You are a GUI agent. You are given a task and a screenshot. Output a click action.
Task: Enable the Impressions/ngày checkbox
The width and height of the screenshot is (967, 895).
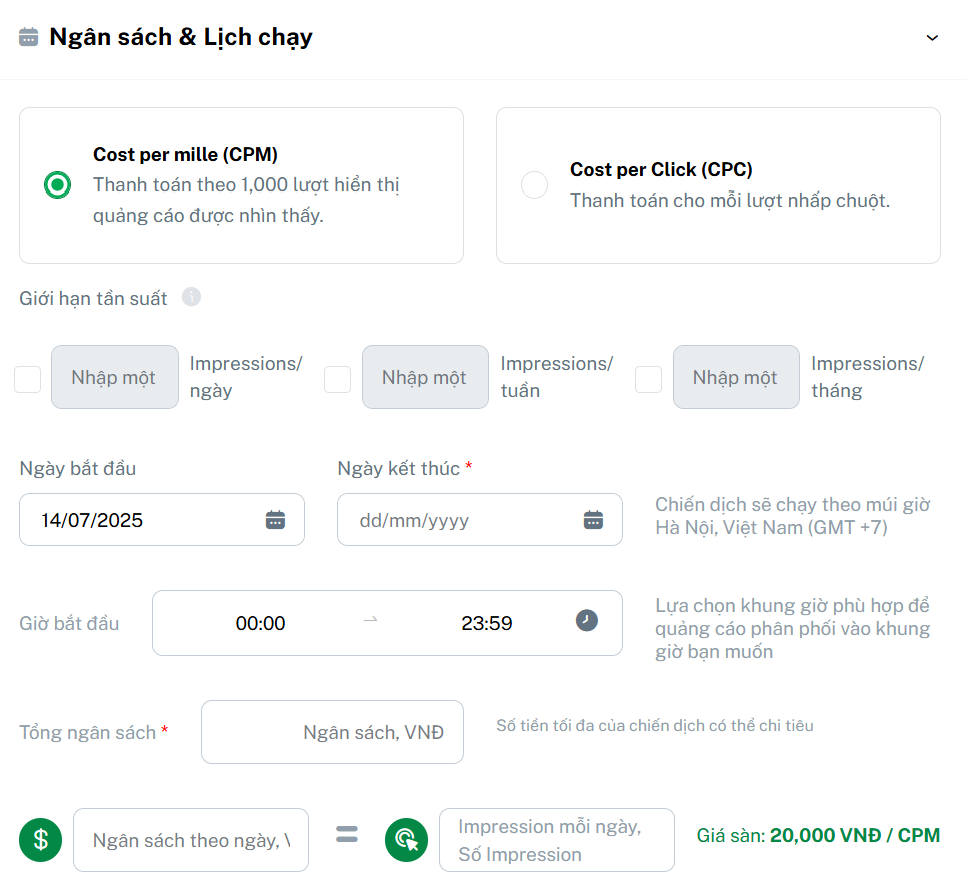[x=28, y=379]
